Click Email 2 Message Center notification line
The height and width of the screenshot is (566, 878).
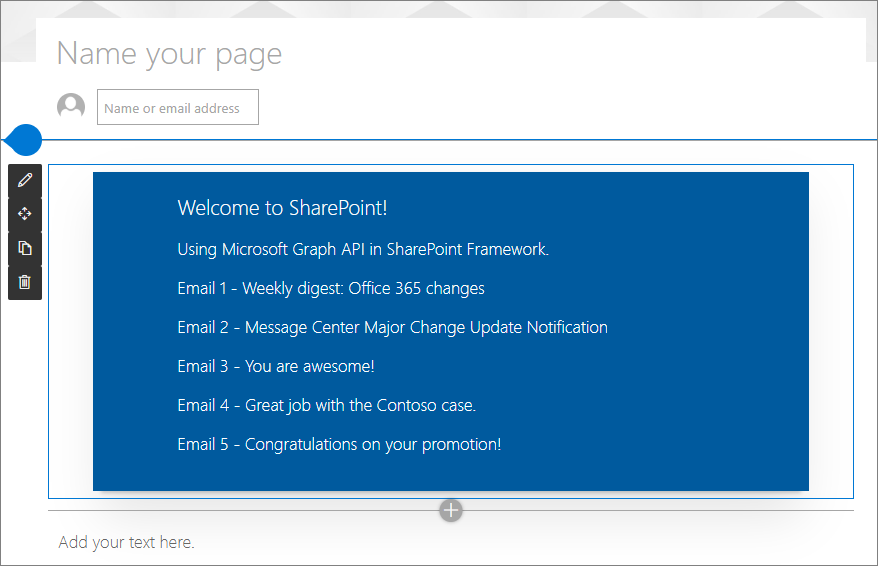[392, 327]
